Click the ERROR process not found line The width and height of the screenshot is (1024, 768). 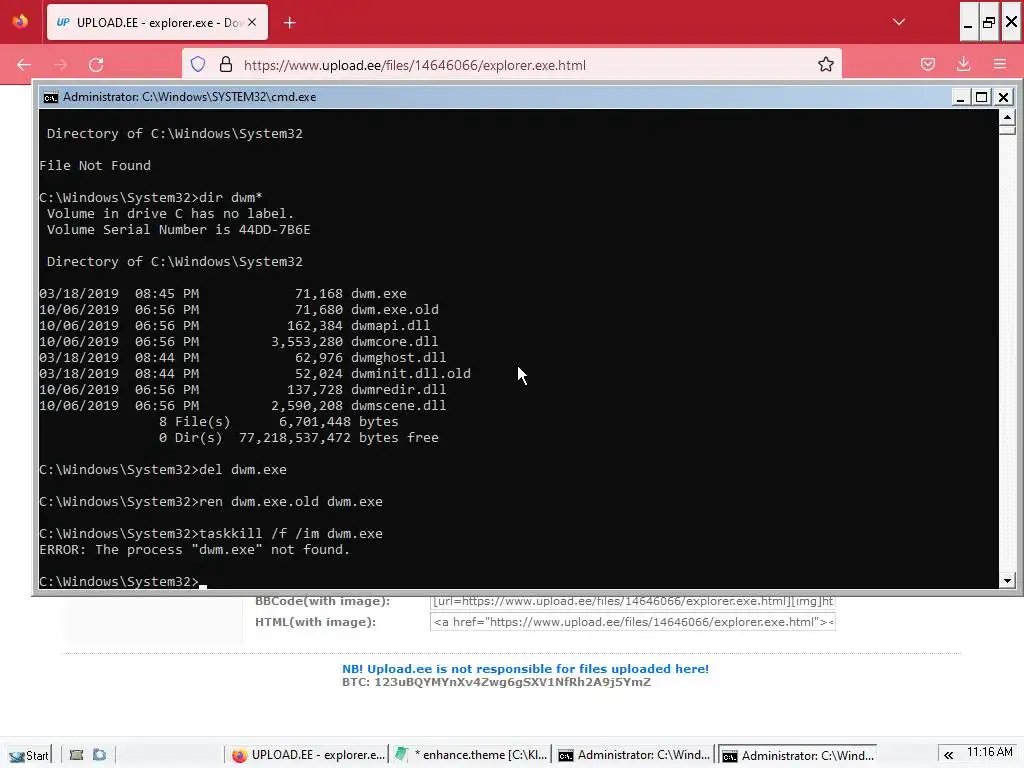click(195, 550)
